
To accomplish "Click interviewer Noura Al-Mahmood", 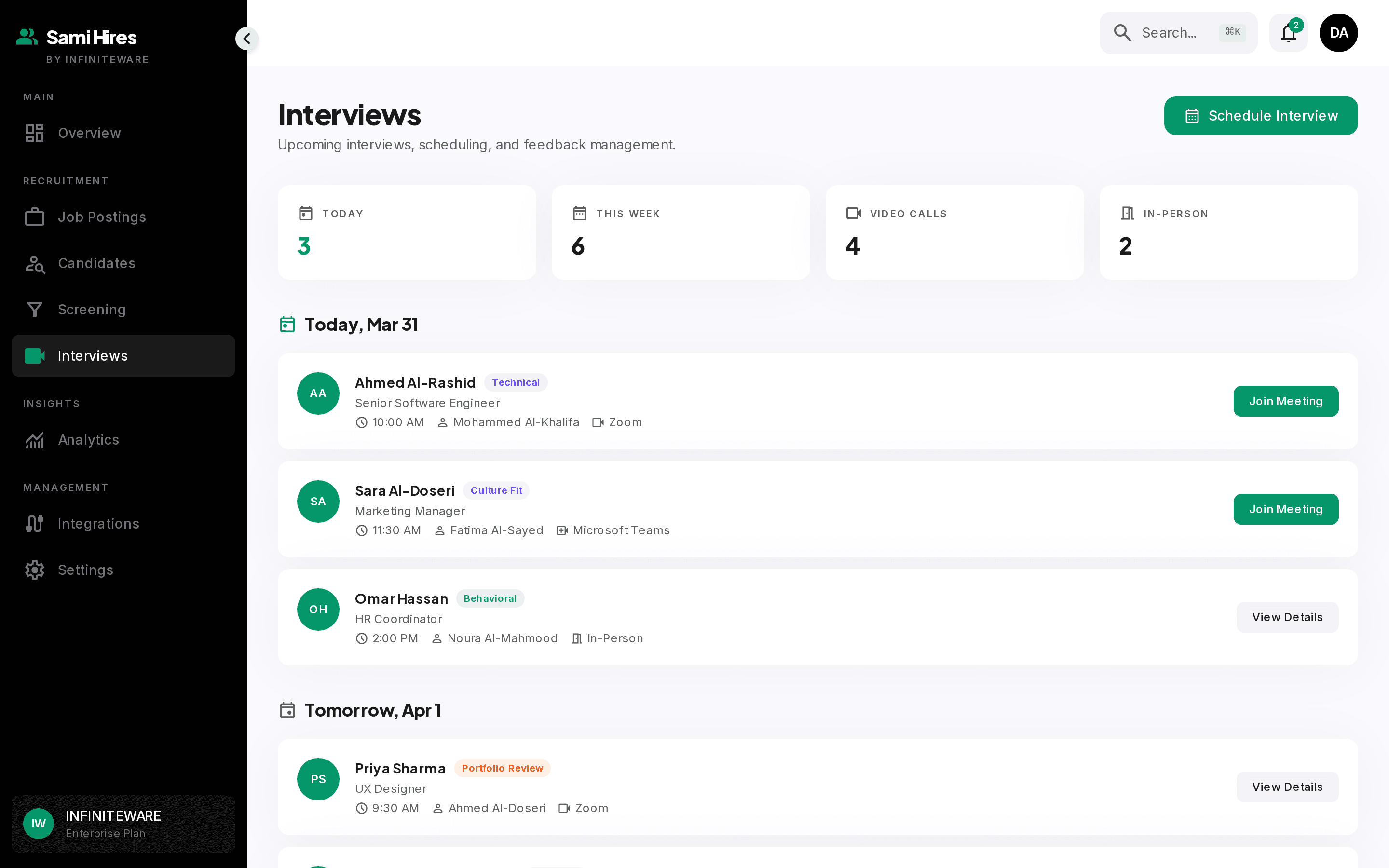I will pos(502,638).
